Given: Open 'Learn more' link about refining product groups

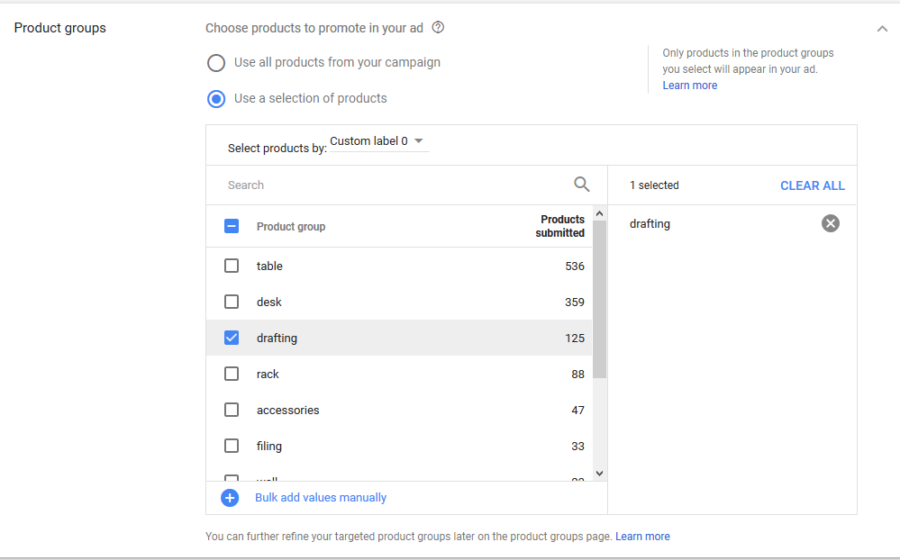Looking at the screenshot, I should [642, 536].
